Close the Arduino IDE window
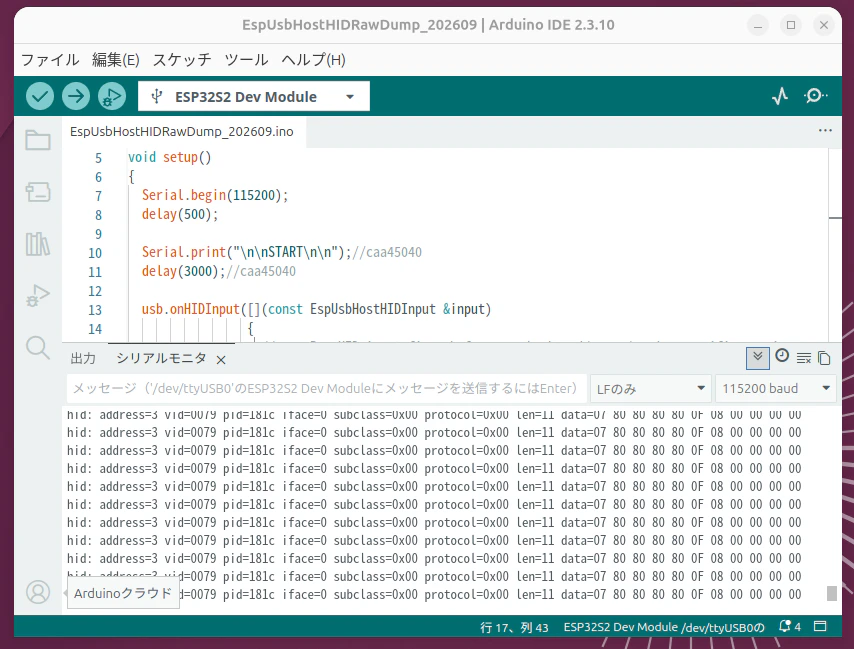854x649 pixels. (x=824, y=25)
